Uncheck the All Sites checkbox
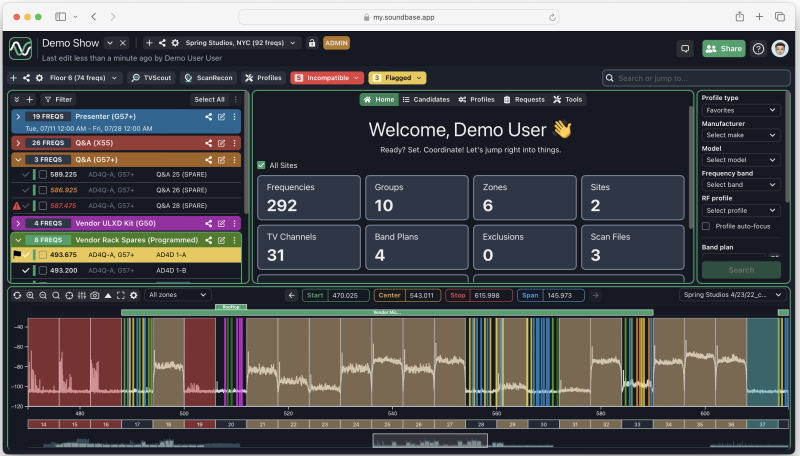 click(x=262, y=165)
